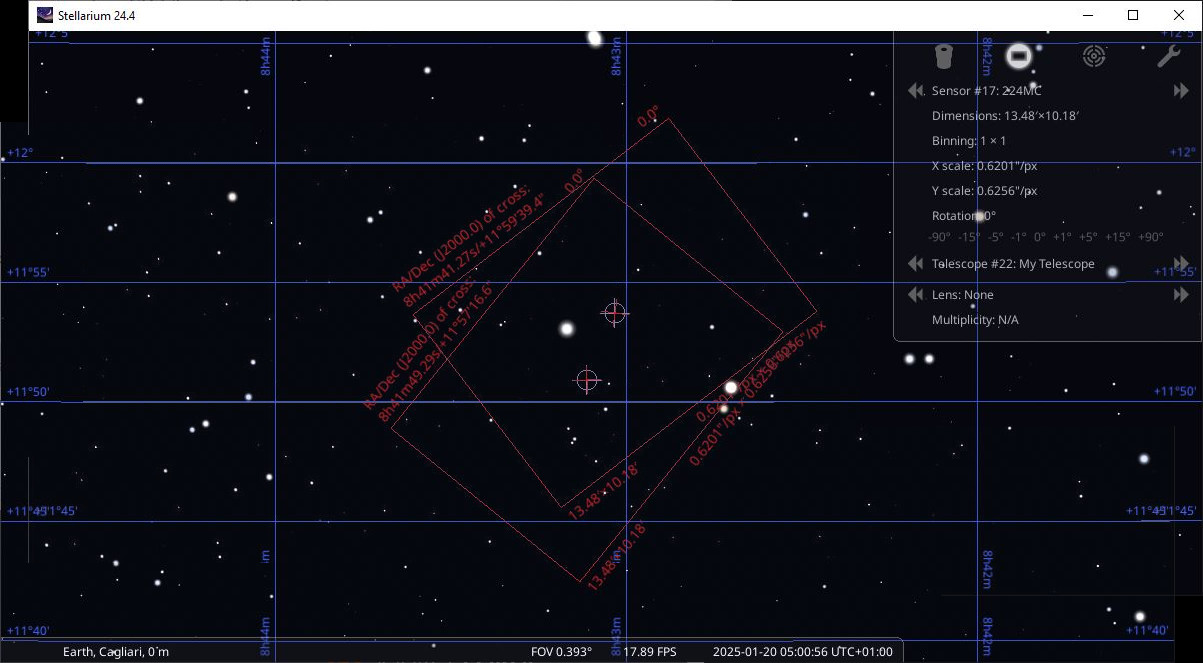Screen dimensions: 1203x663
Task: Click the location Earth, Cagliari, 0 m
Action: [116, 652]
